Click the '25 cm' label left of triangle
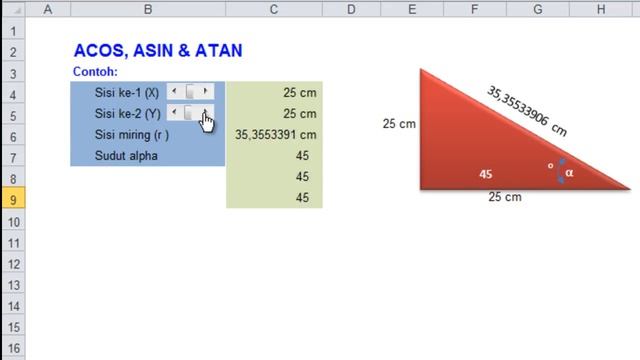 (x=399, y=124)
